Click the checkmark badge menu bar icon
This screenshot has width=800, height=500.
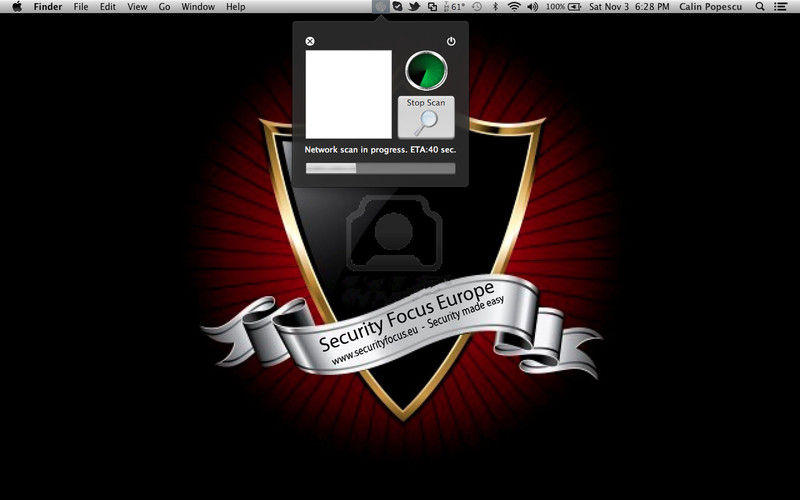tap(397, 7)
